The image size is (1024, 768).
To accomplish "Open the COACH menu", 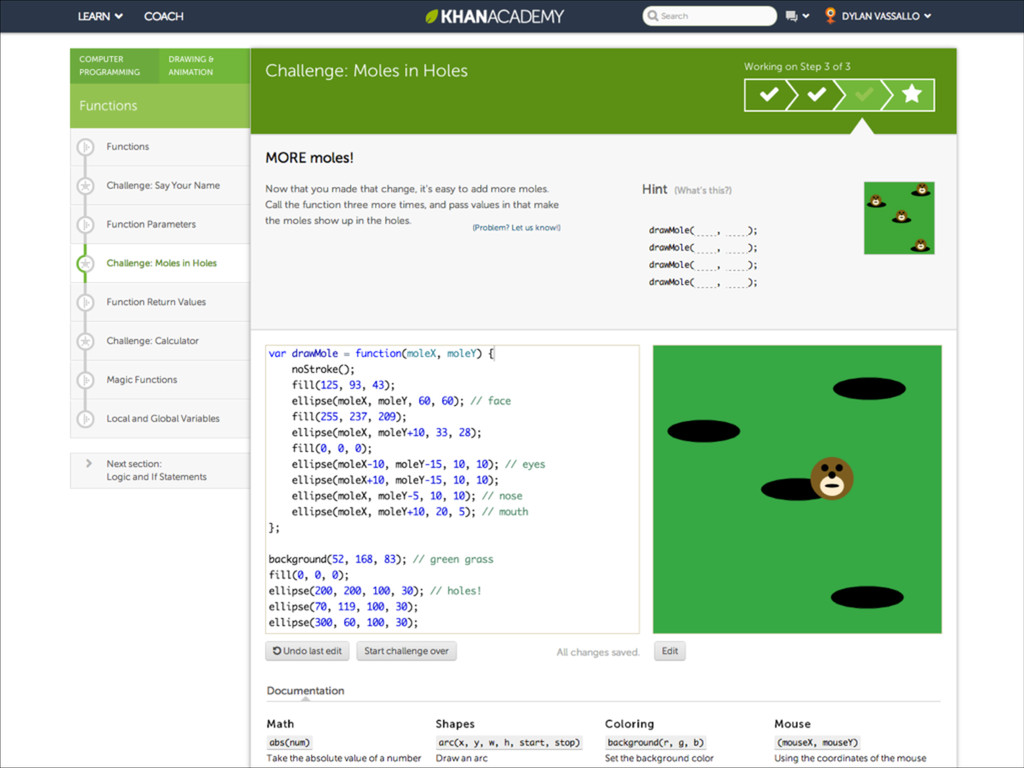I will pyautogui.click(x=163, y=16).
